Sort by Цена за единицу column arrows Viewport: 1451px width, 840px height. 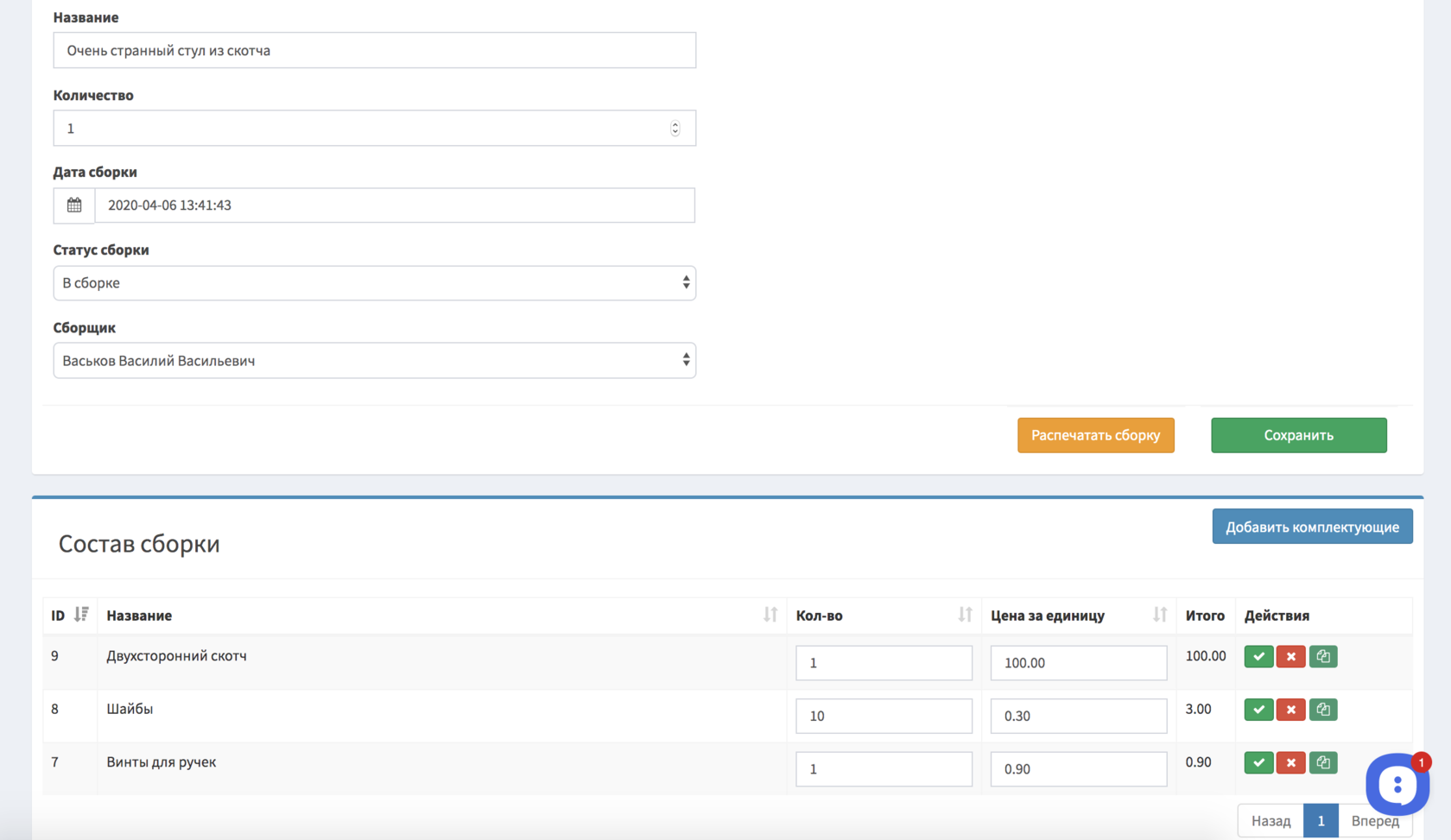pyautogui.click(x=1160, y=615)
